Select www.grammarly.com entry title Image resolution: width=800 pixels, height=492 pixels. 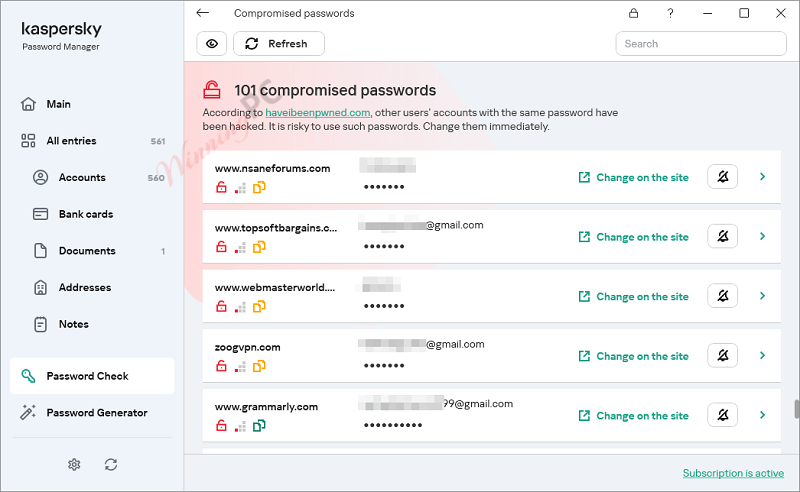(266, 407)
